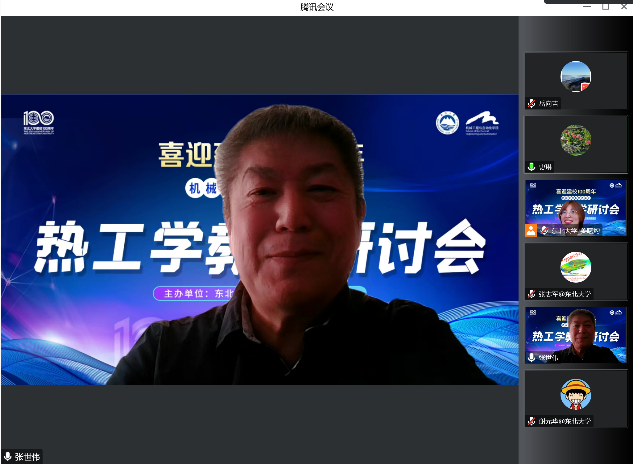Screen dimensions: 633x464
Task: Click the main speaker video area
Action: coord(260,240)
